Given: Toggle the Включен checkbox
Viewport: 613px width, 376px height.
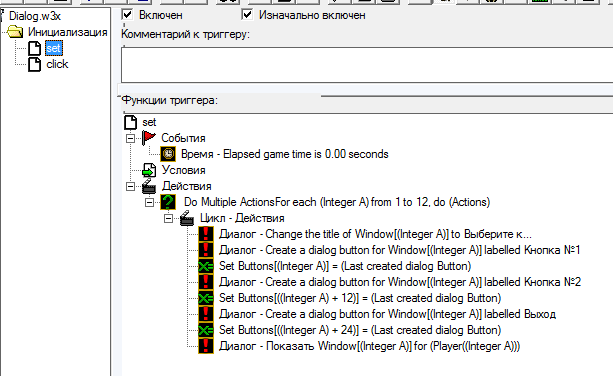Looking at the screenshot, I should (127, 15).
